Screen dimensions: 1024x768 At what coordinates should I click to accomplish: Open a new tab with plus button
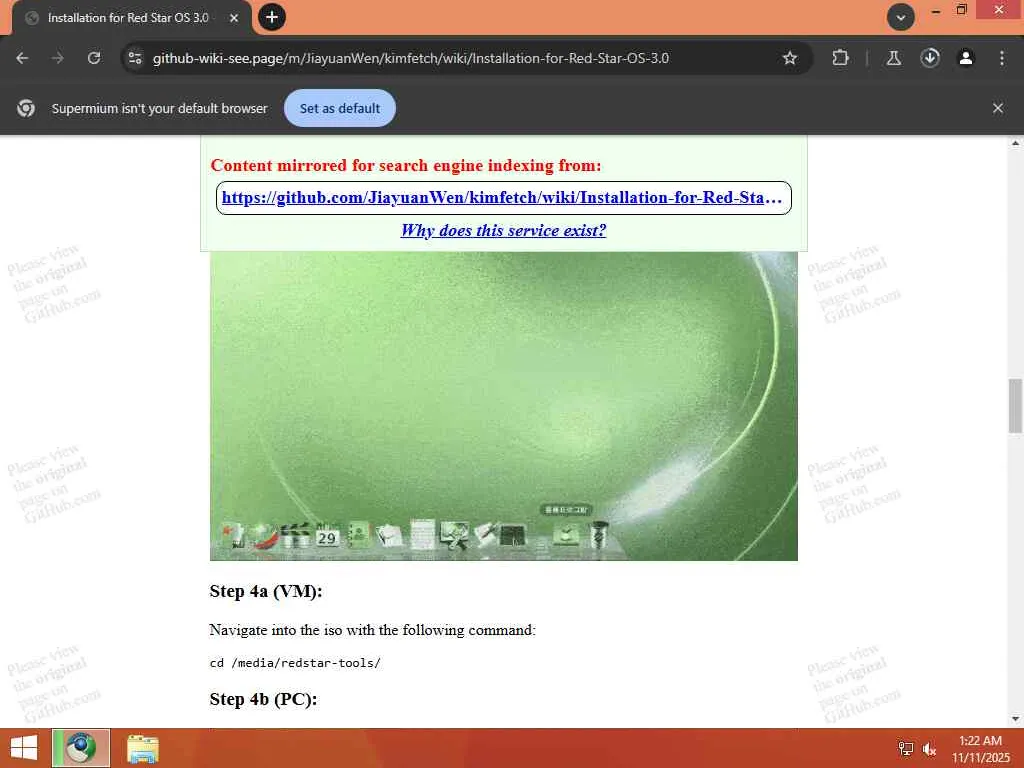[x=272, y=17]
